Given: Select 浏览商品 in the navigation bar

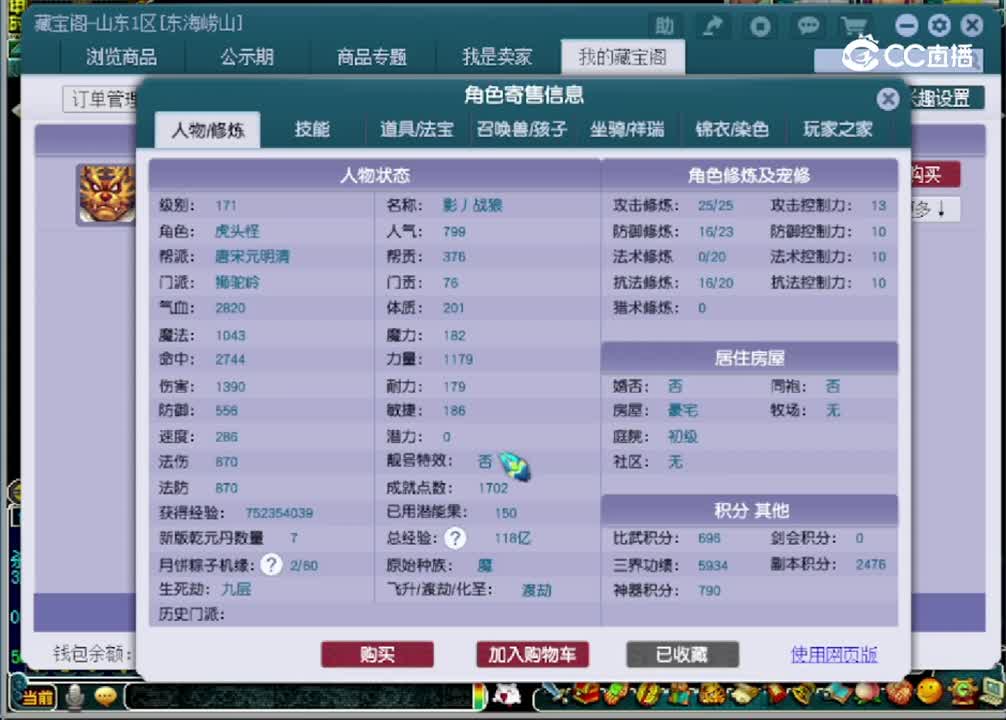Looking at the screenshot, I should tap(121, 58).
